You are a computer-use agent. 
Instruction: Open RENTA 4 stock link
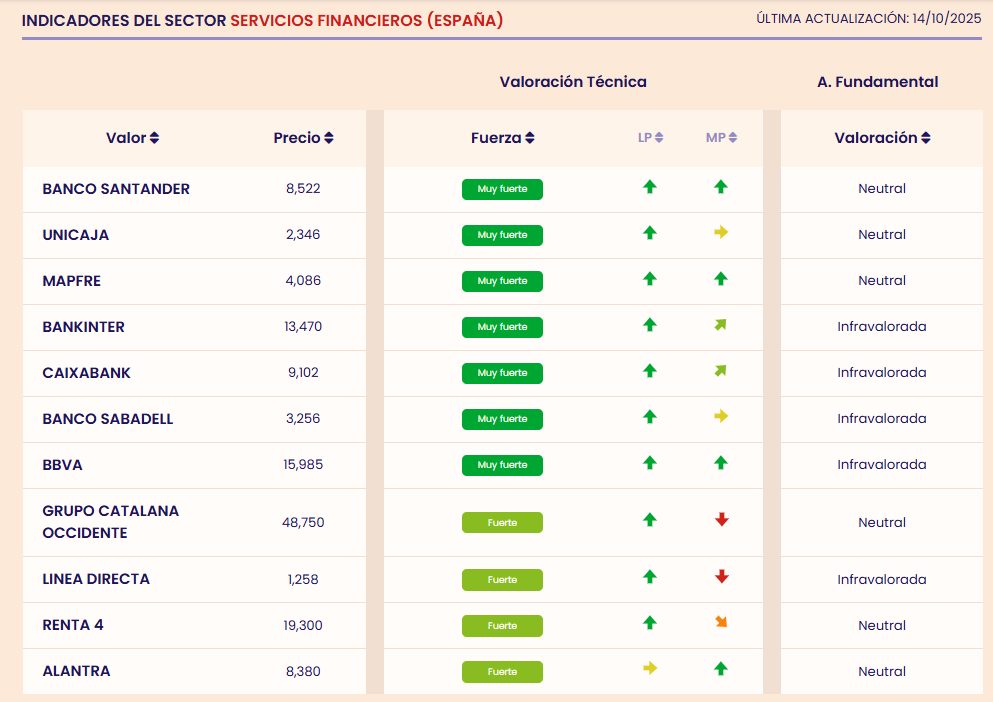[x=73, y=625]
